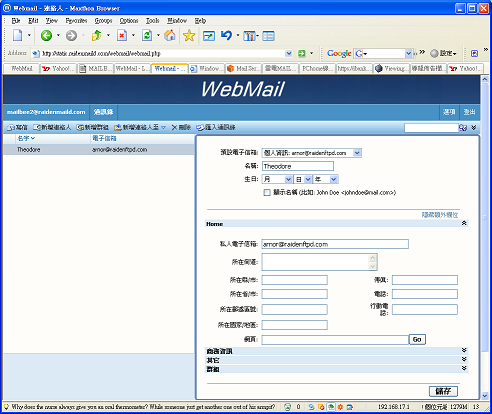Collapse the Home section

[x=464, y=223]
